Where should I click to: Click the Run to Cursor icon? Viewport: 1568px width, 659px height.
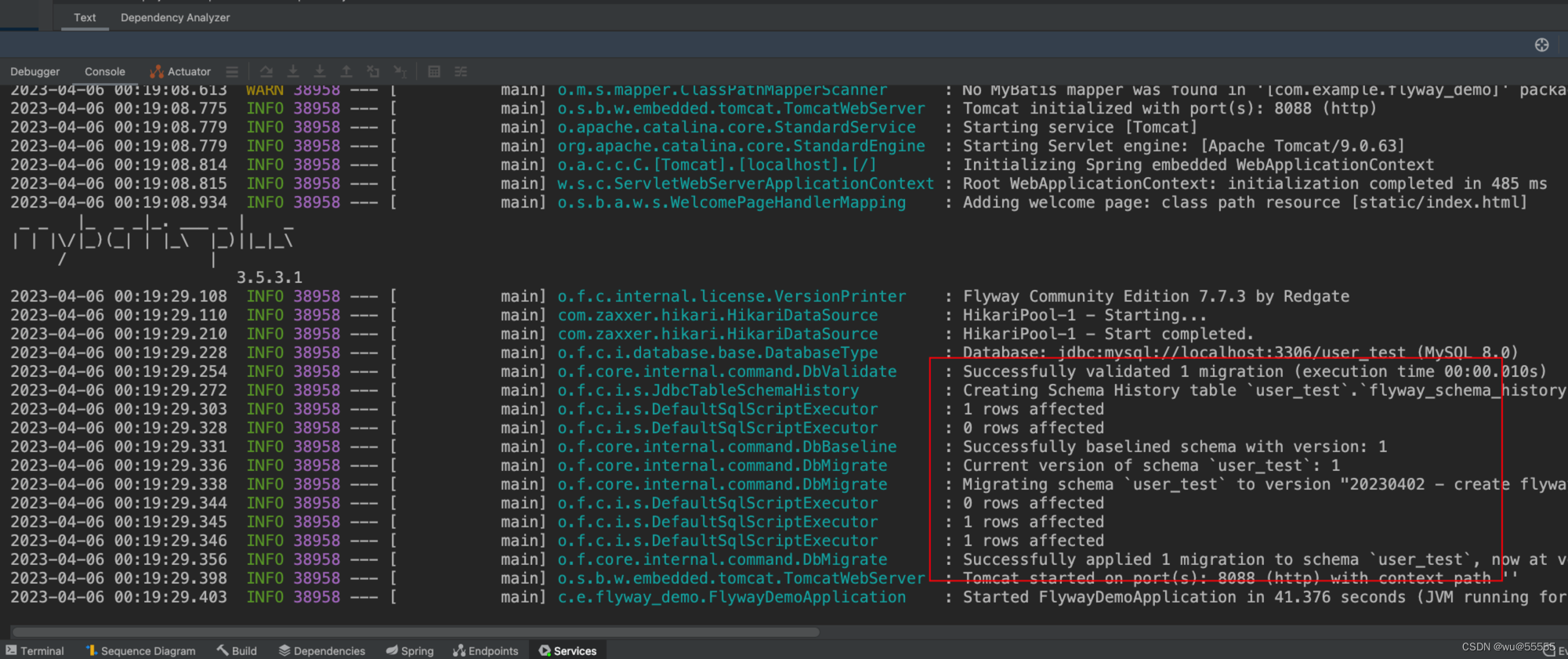(x=400, y=71)
